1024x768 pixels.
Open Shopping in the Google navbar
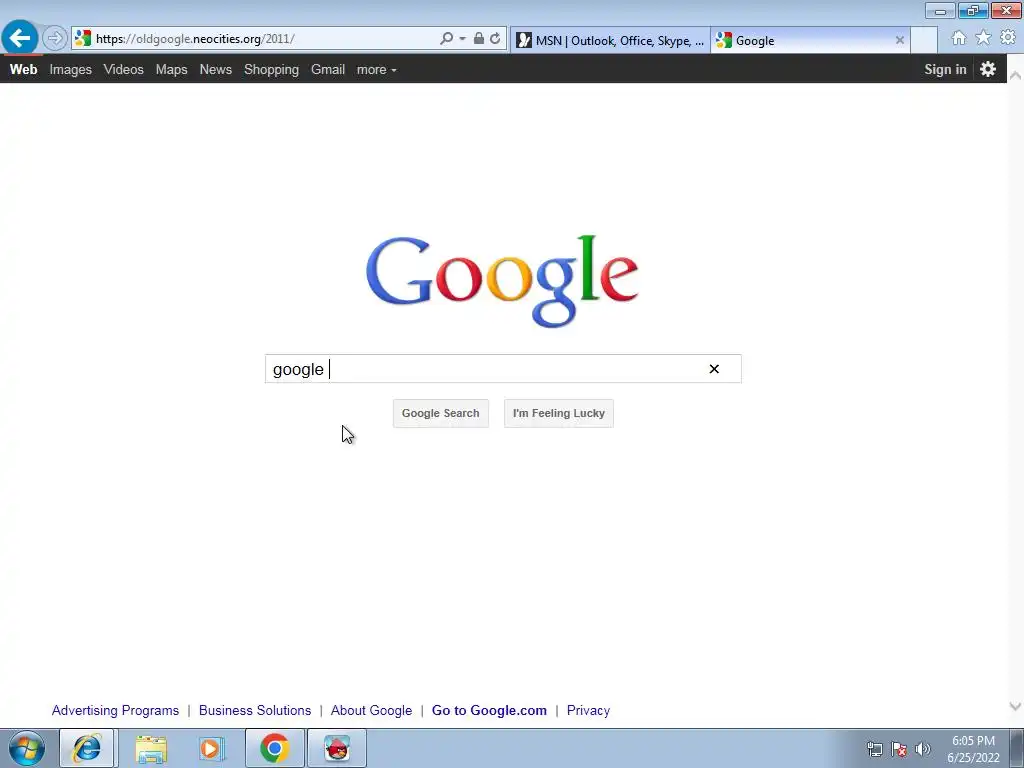pos(271,69)
